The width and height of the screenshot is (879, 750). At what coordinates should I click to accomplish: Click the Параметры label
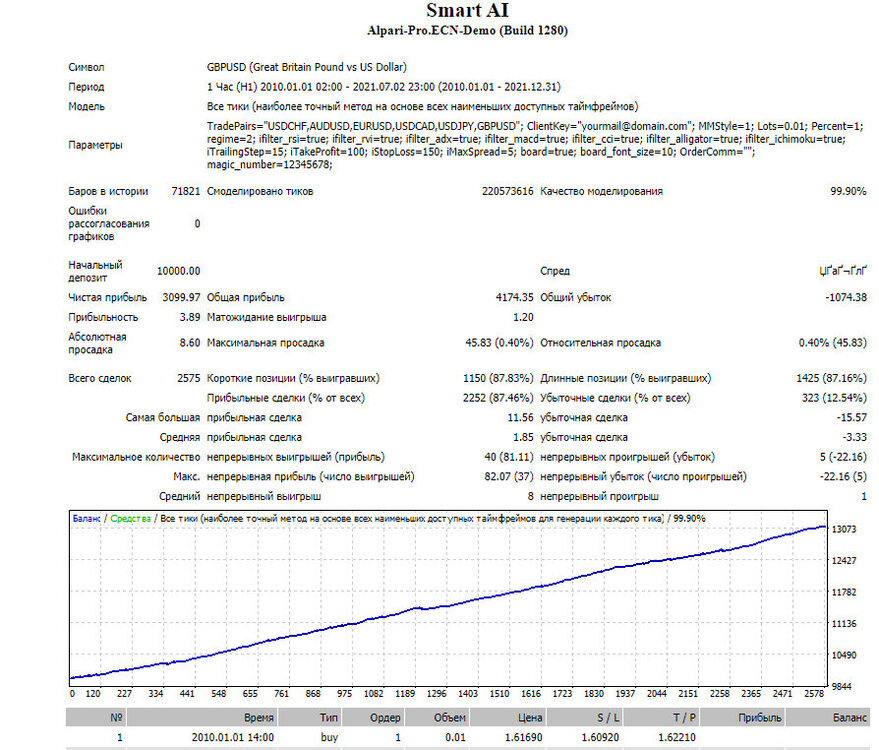[x=95, y=145]
